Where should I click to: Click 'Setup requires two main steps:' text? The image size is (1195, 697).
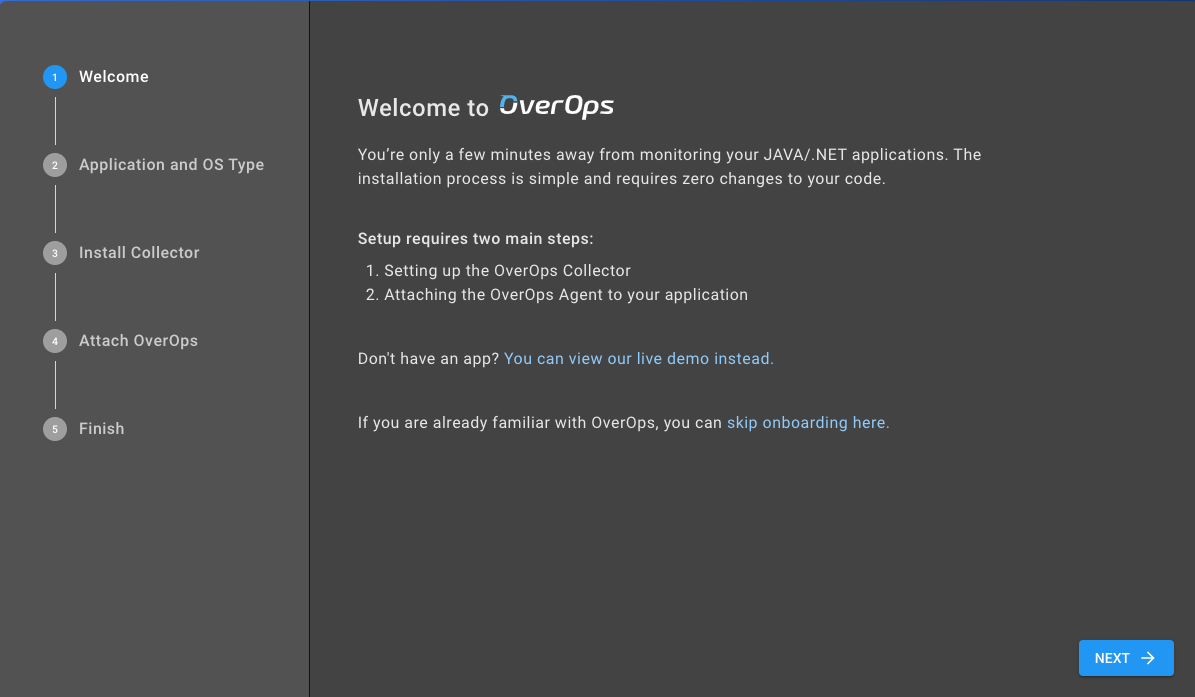[x=476, y=239]
